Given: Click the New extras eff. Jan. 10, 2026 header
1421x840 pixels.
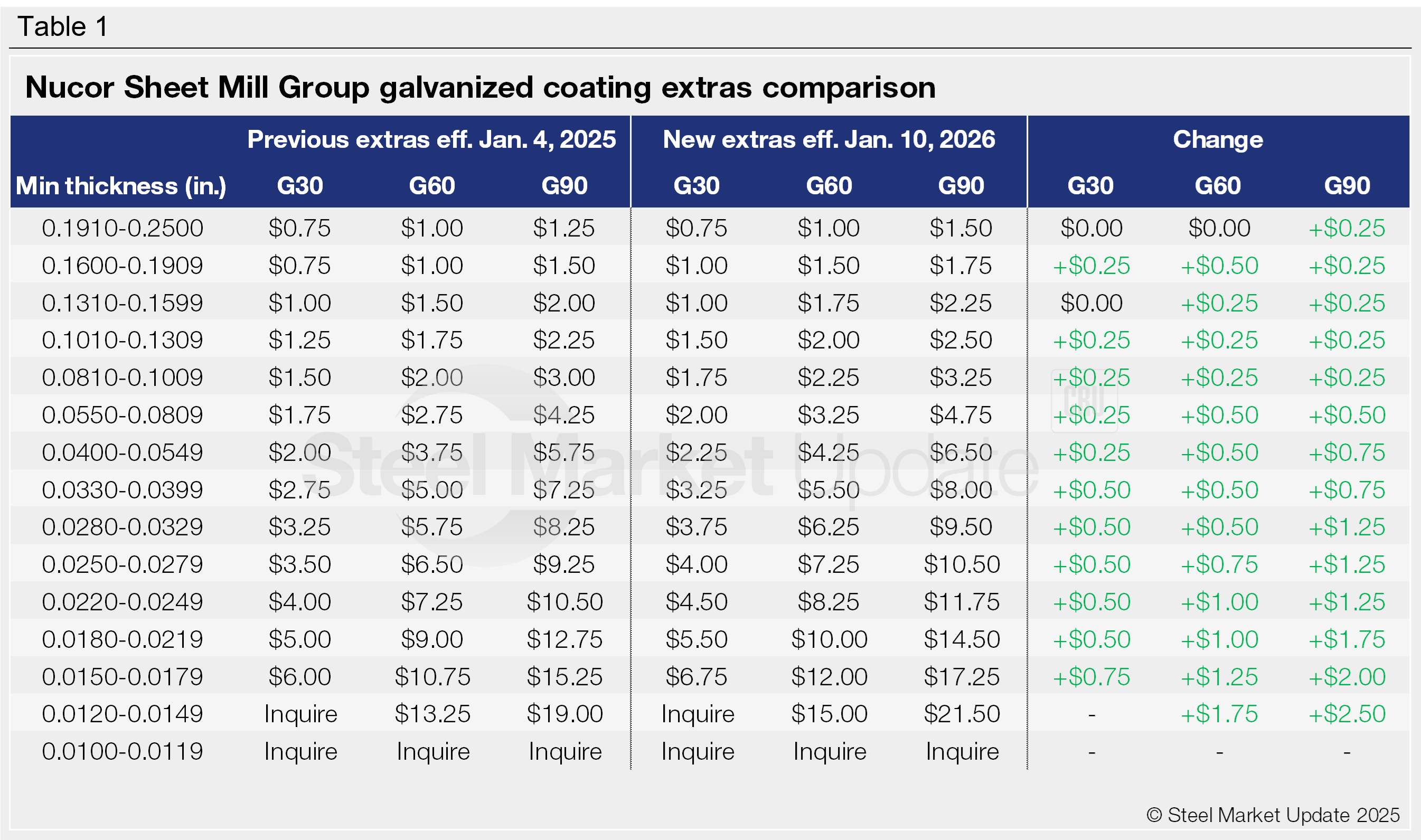Looking at the screenshot, I should [x=828, y=139].
